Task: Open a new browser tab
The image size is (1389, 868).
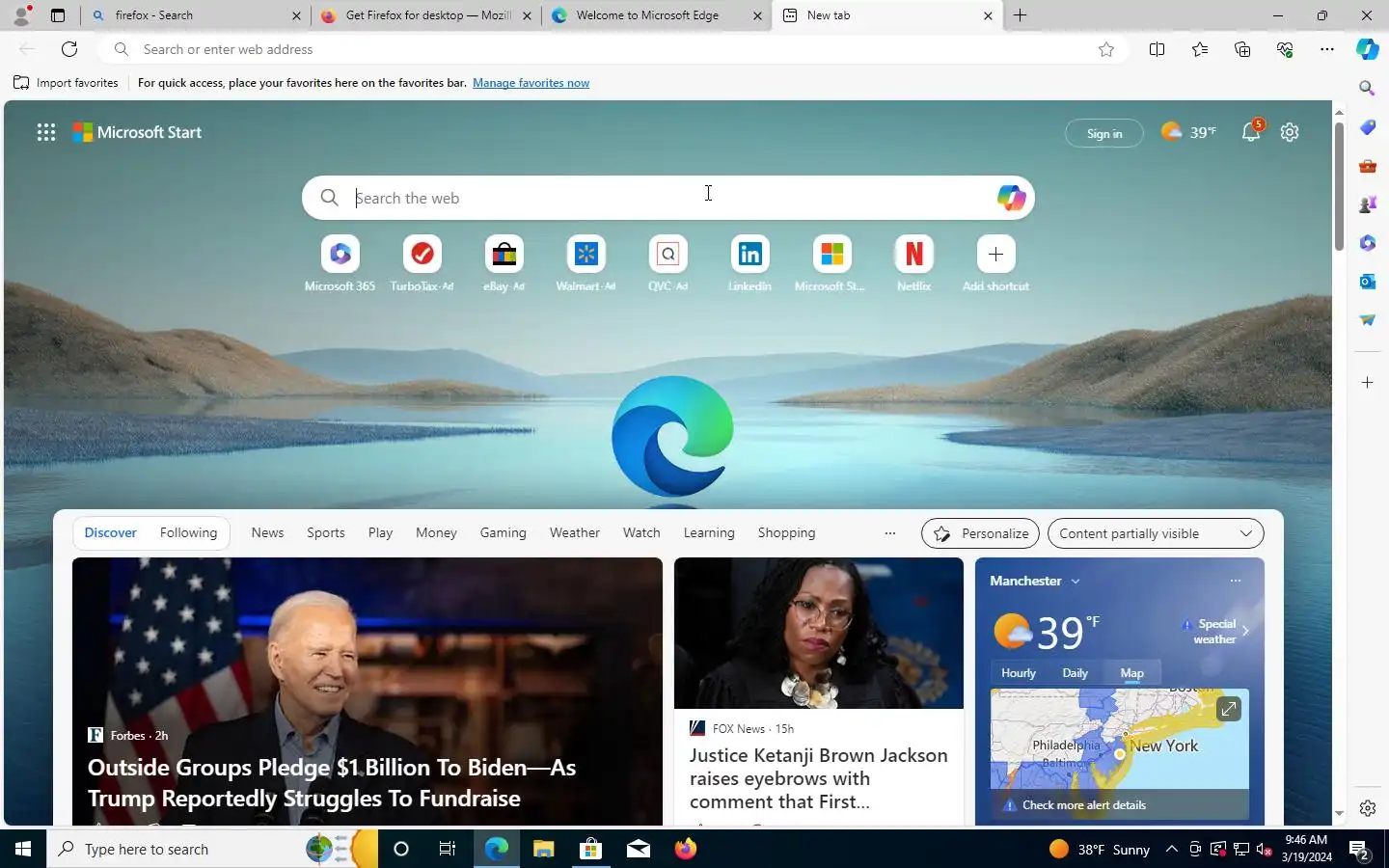Action: click(1020, 15)
